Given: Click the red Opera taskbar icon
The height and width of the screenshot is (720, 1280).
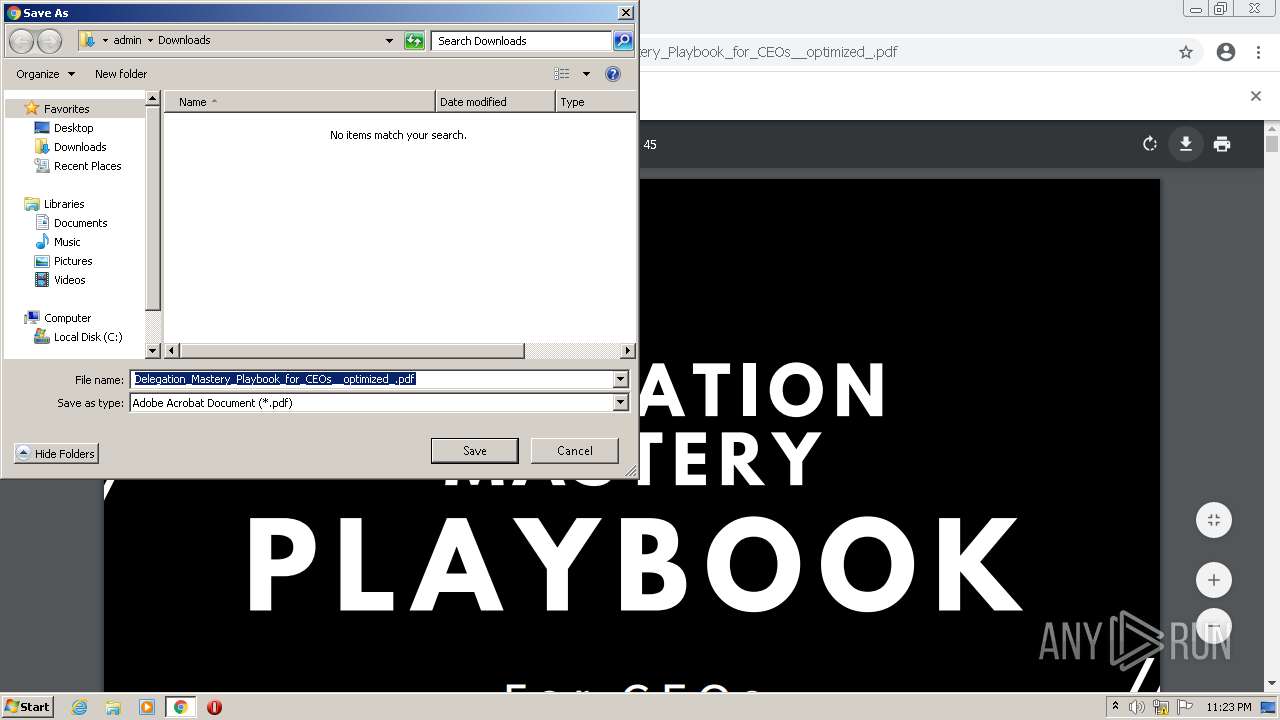Looking at the screenshot, I should (214, 707).
